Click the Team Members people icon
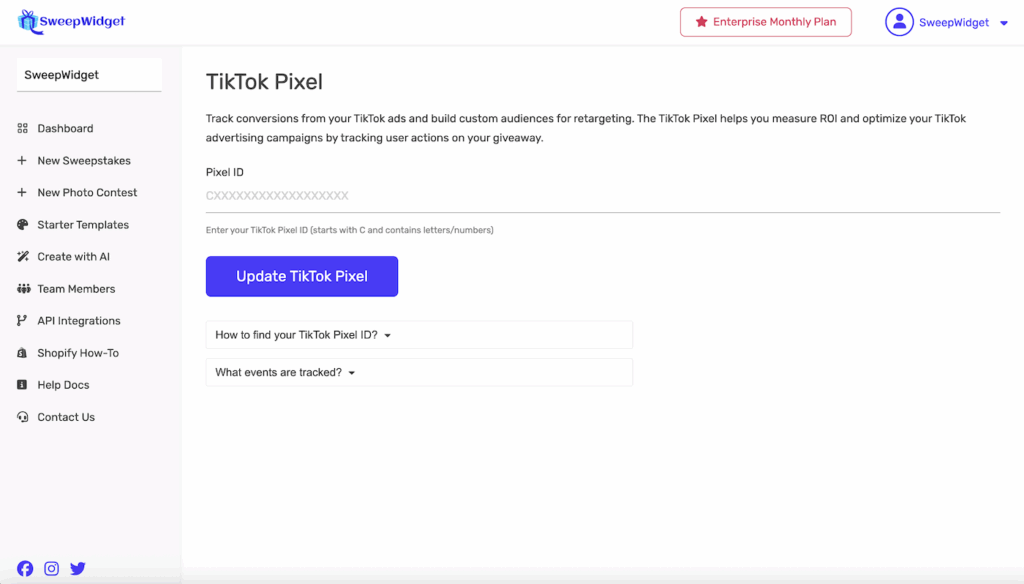 pos(22,289)
